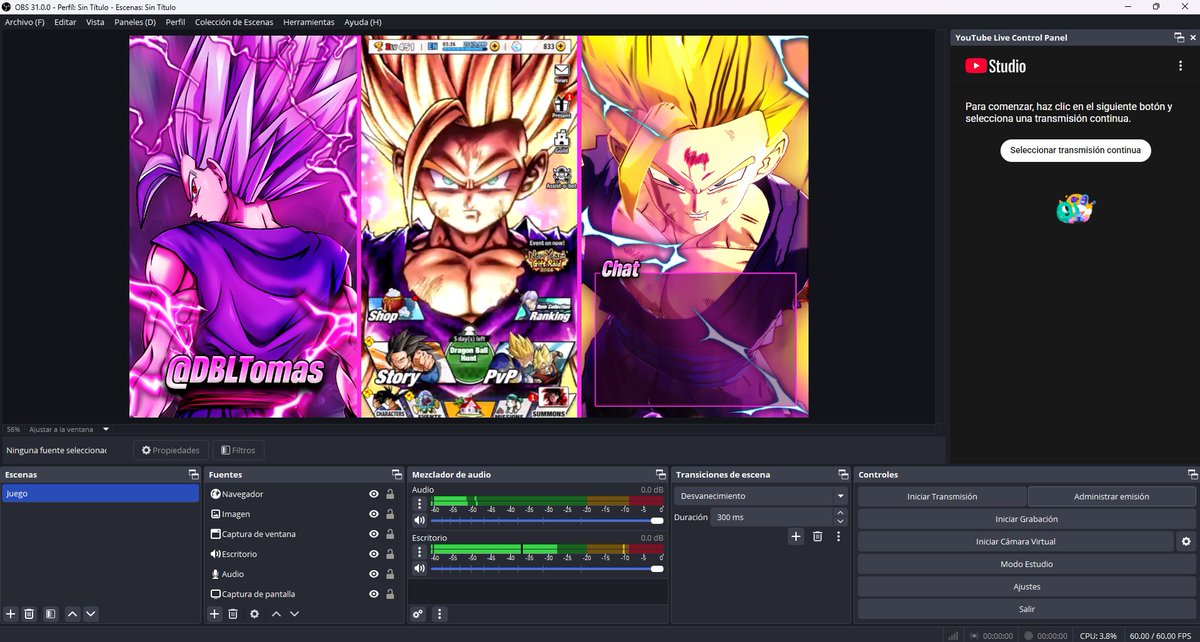Add a new source in Fuentes panel
The image size is (1200, 642).
pos(214,613)
